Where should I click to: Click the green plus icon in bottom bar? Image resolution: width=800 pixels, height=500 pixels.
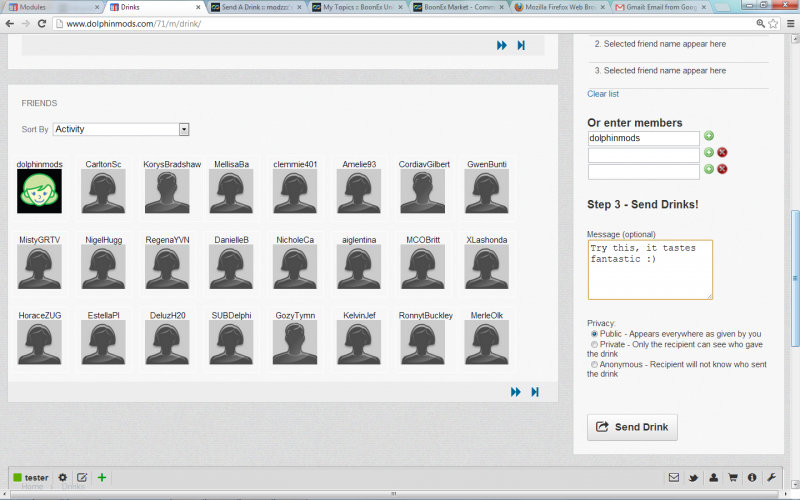[102, 478]
